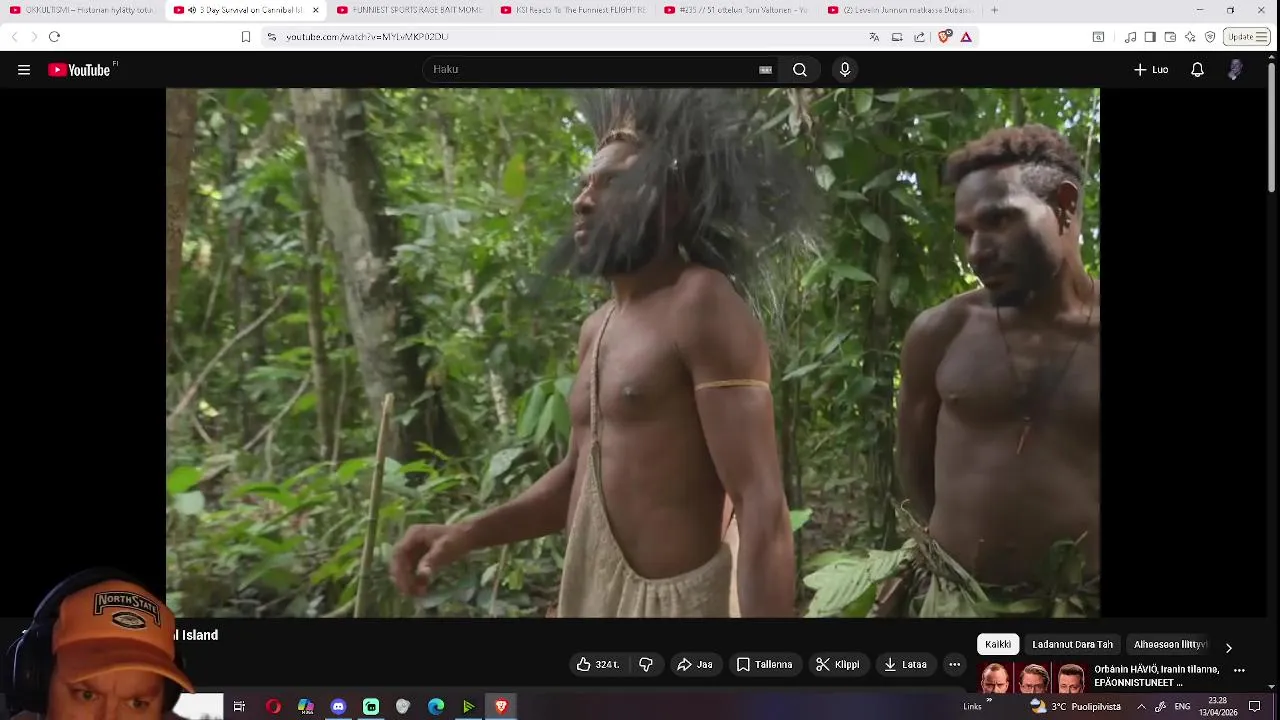Close the 3 Day Survival tab
Viewport: 1280px width, 720px height.
316,10
